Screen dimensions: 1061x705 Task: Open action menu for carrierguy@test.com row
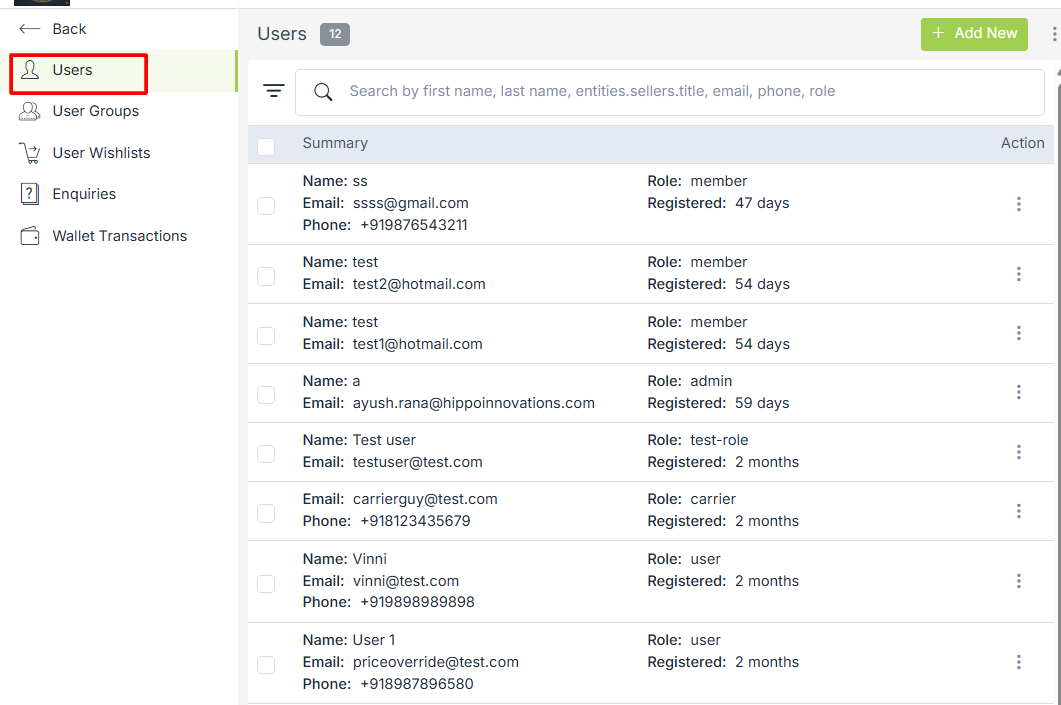coord(1018,511)
